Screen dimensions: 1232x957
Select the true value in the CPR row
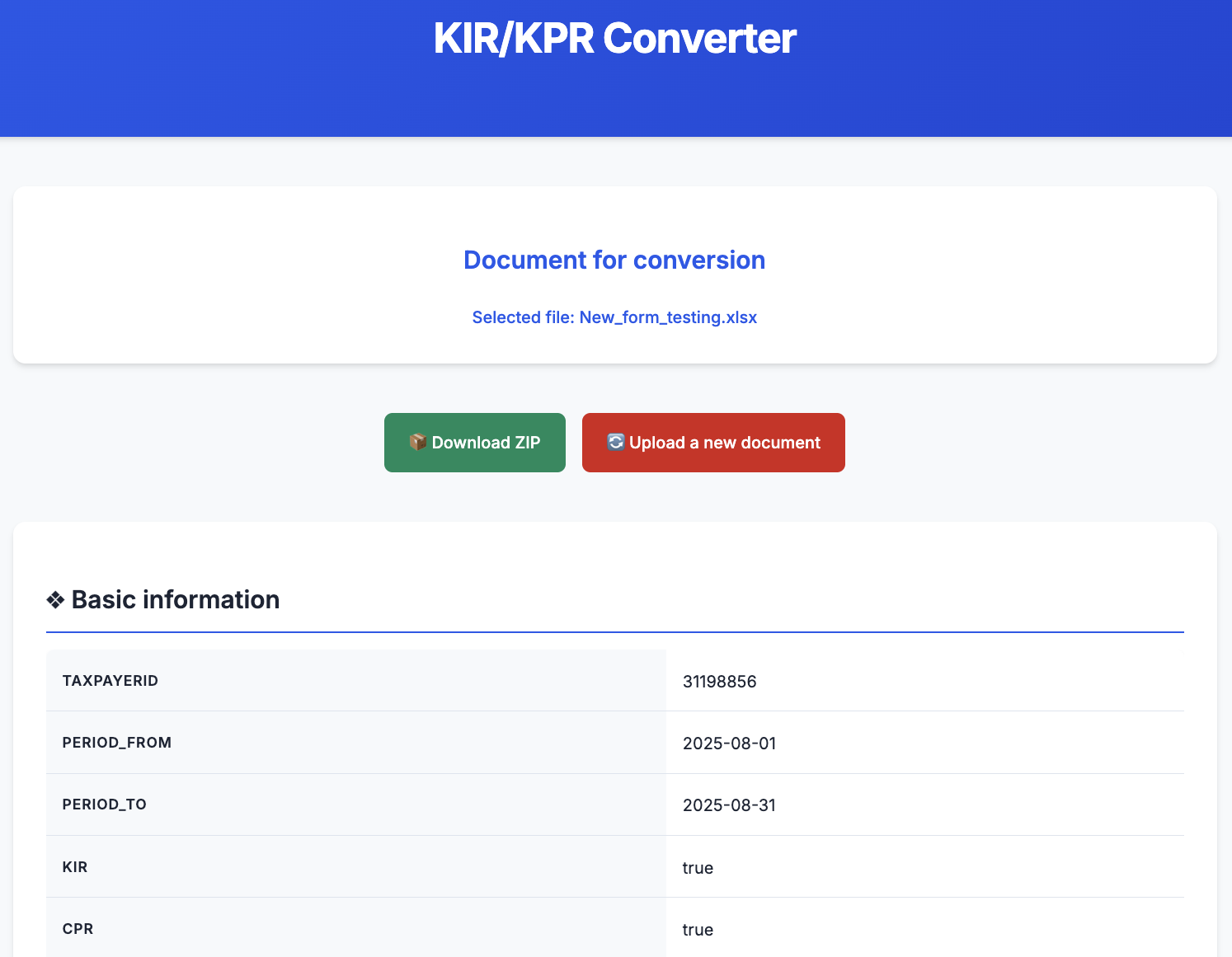(x=697, y=929)
